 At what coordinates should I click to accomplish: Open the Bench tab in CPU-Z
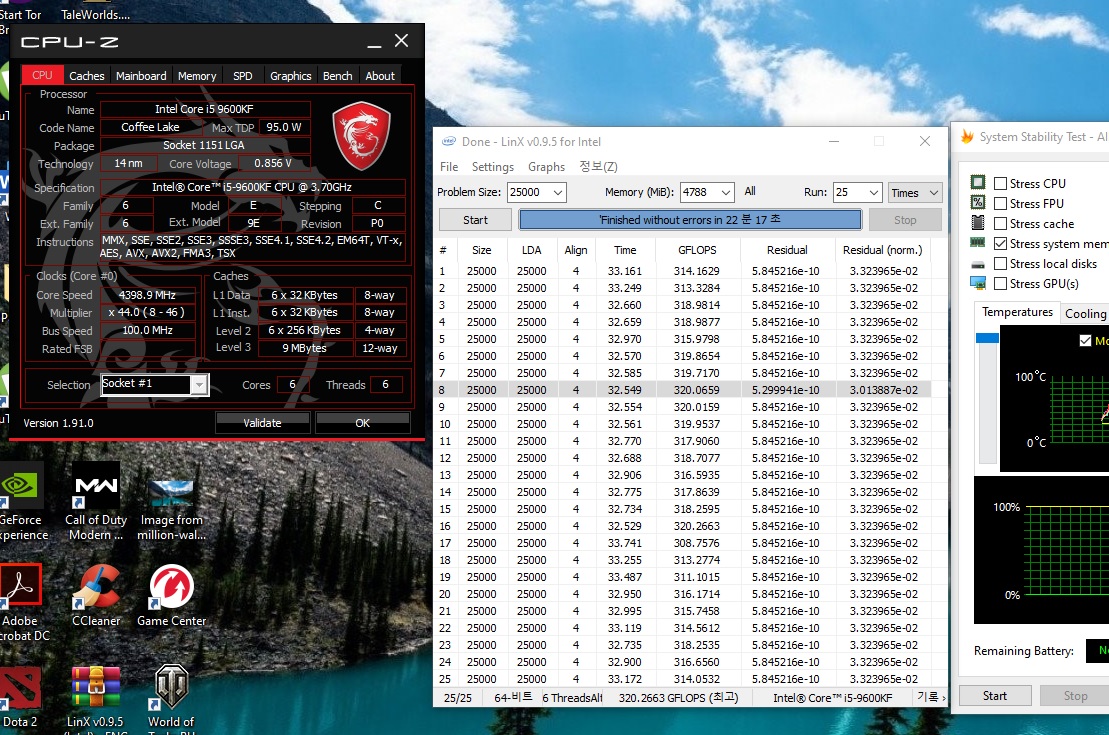(x=337, y=76)
